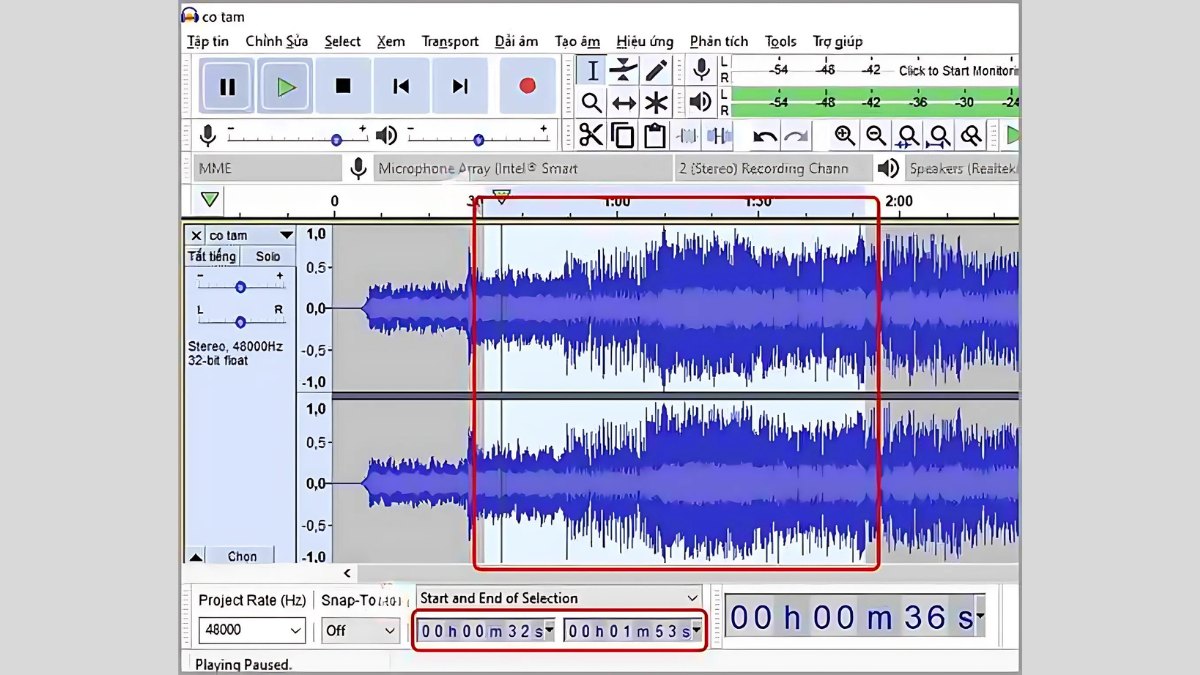
Task: Adjust the co tam track pan slider
Action: [240, 322]
